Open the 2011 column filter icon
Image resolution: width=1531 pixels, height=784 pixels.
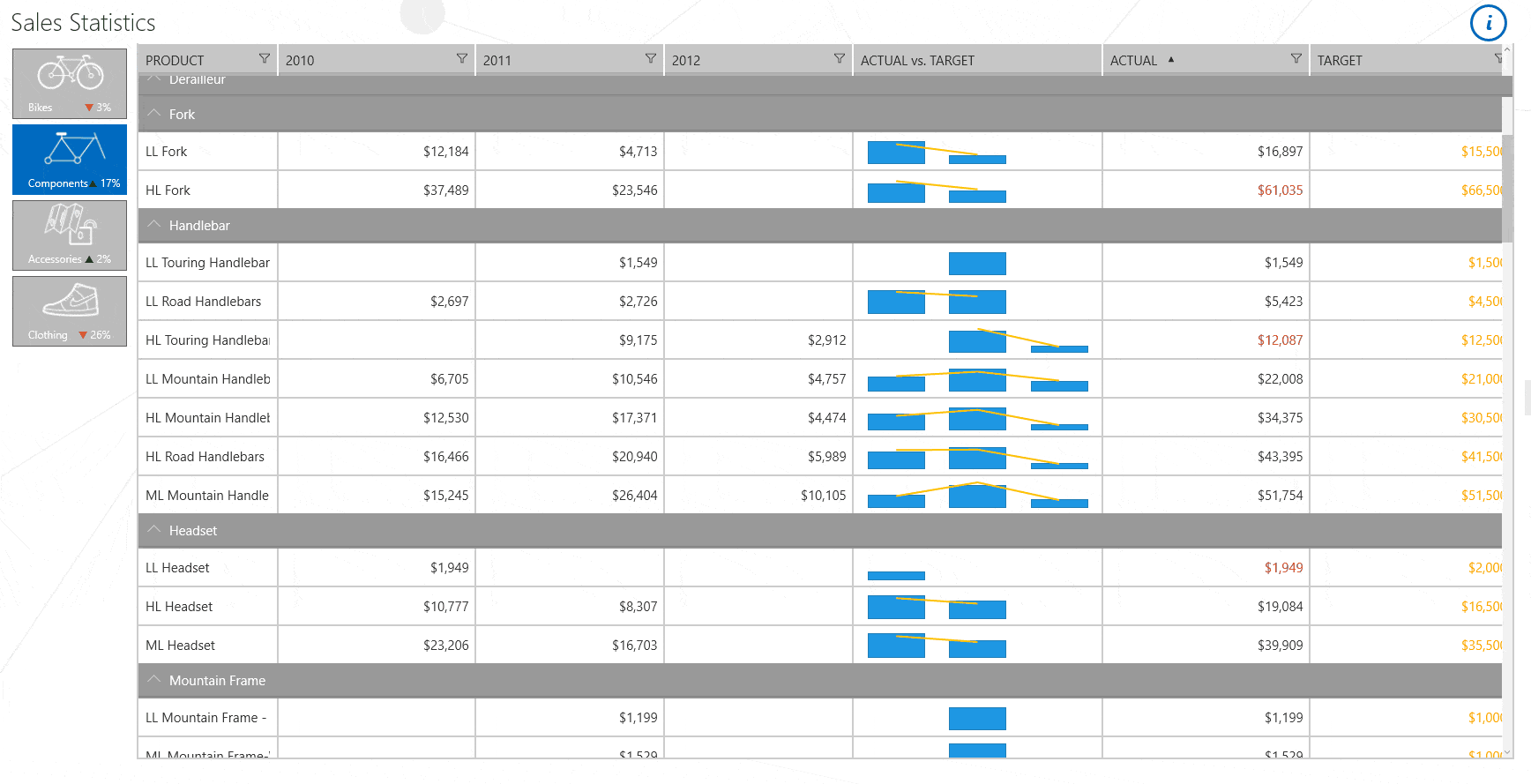(x=650, y=59)
